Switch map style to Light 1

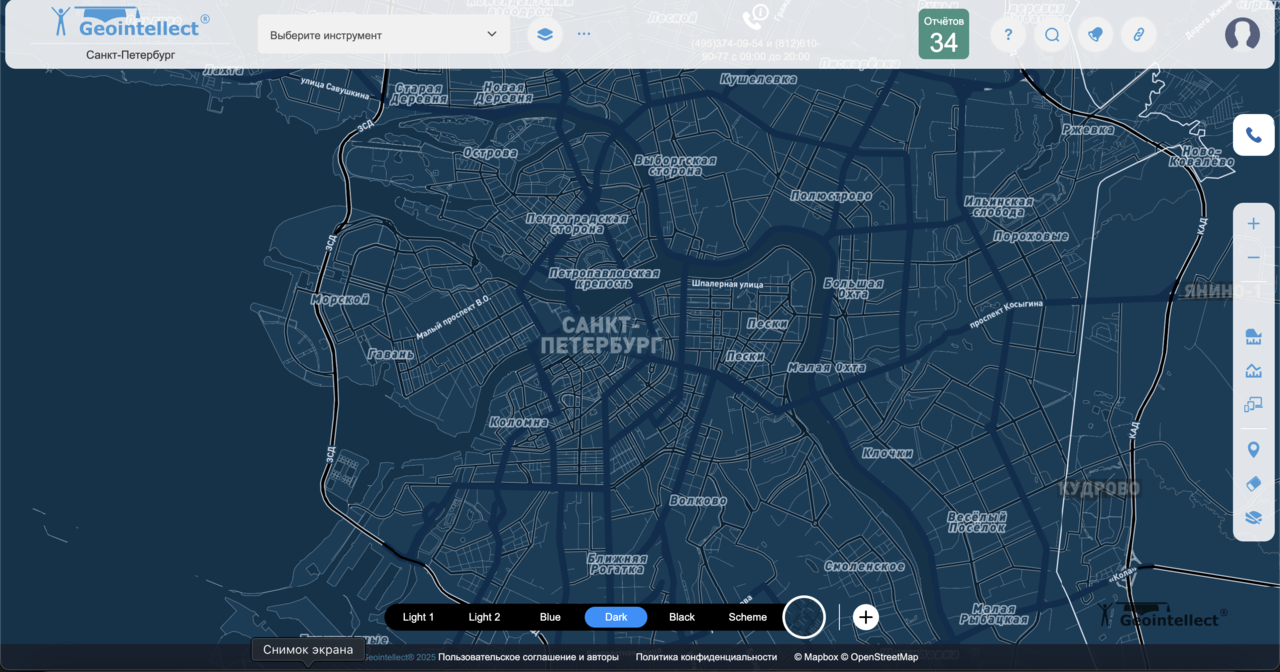[418, 617]
